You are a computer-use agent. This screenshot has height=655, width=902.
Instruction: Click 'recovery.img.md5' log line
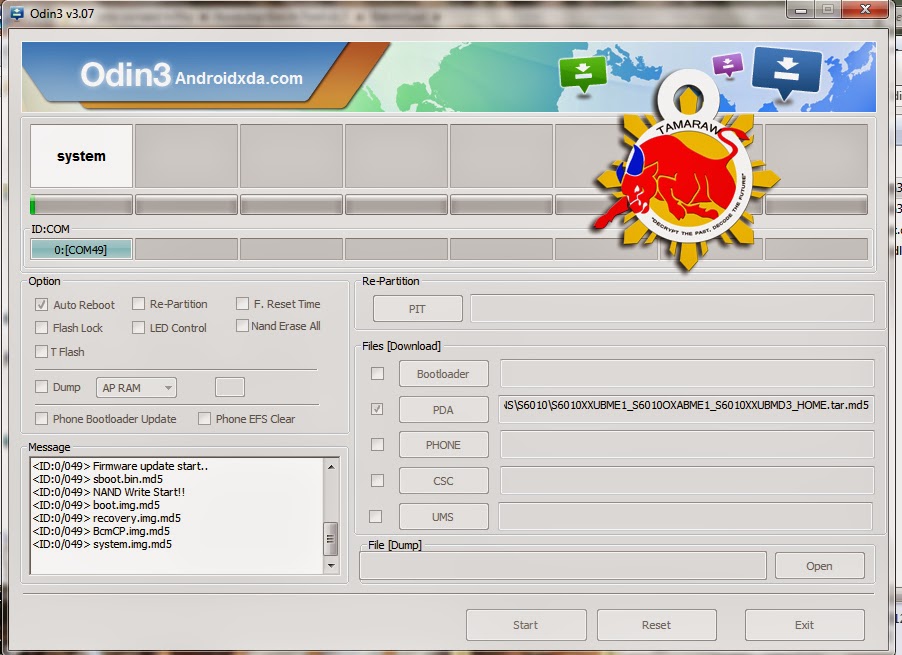click(107, 518)
